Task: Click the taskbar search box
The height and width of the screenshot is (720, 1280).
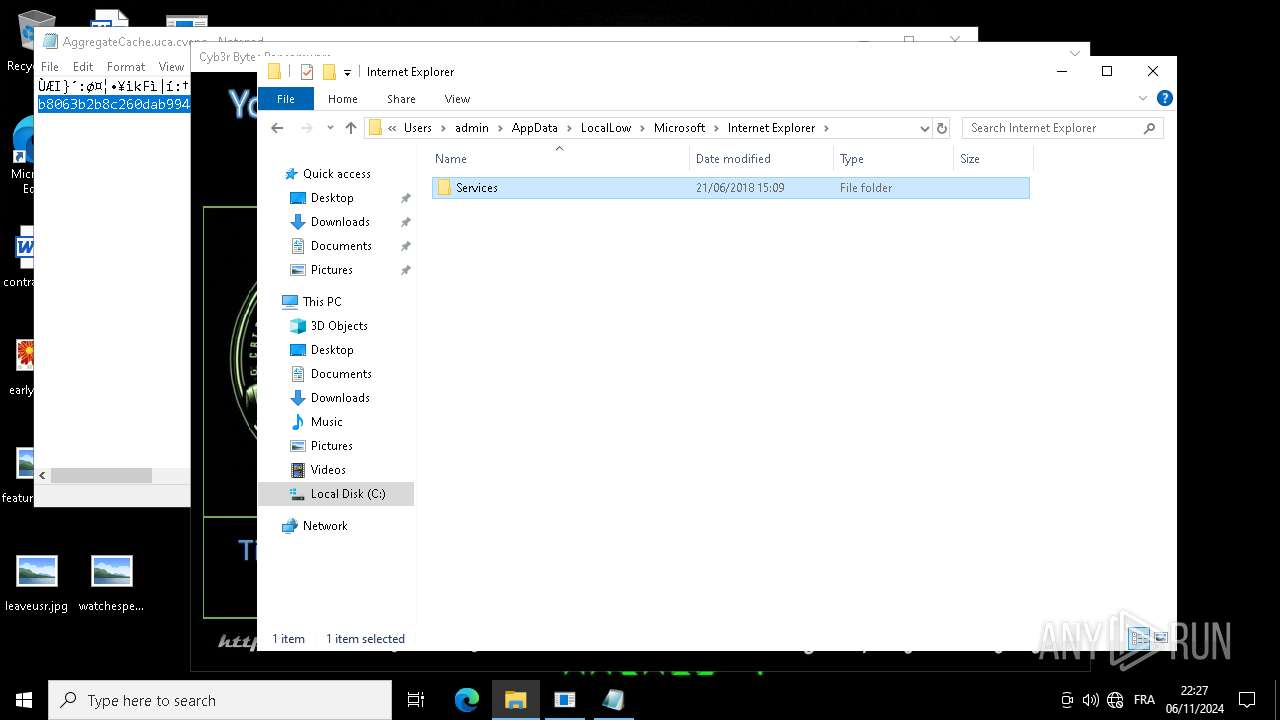Action: point(220,700)
